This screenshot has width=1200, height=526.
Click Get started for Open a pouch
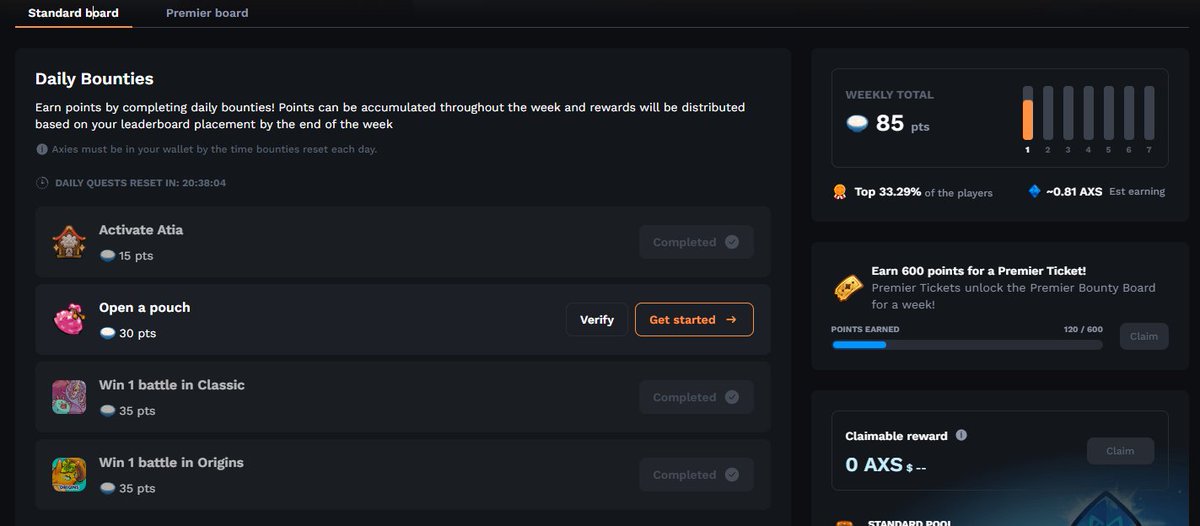pos(694,320)
